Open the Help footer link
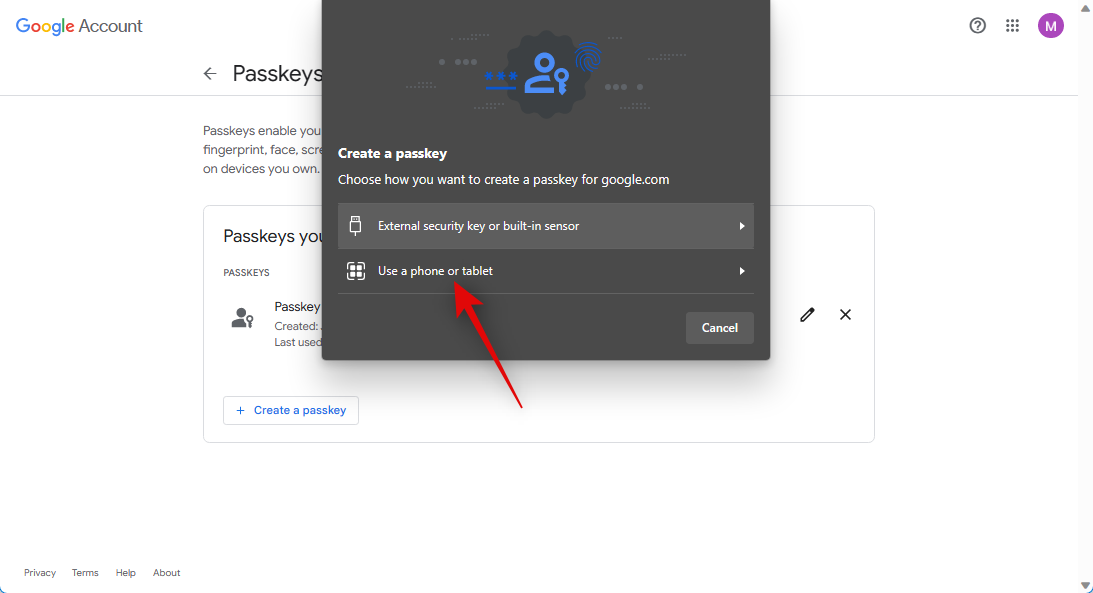1093x593 pixels. pos(125,573)
